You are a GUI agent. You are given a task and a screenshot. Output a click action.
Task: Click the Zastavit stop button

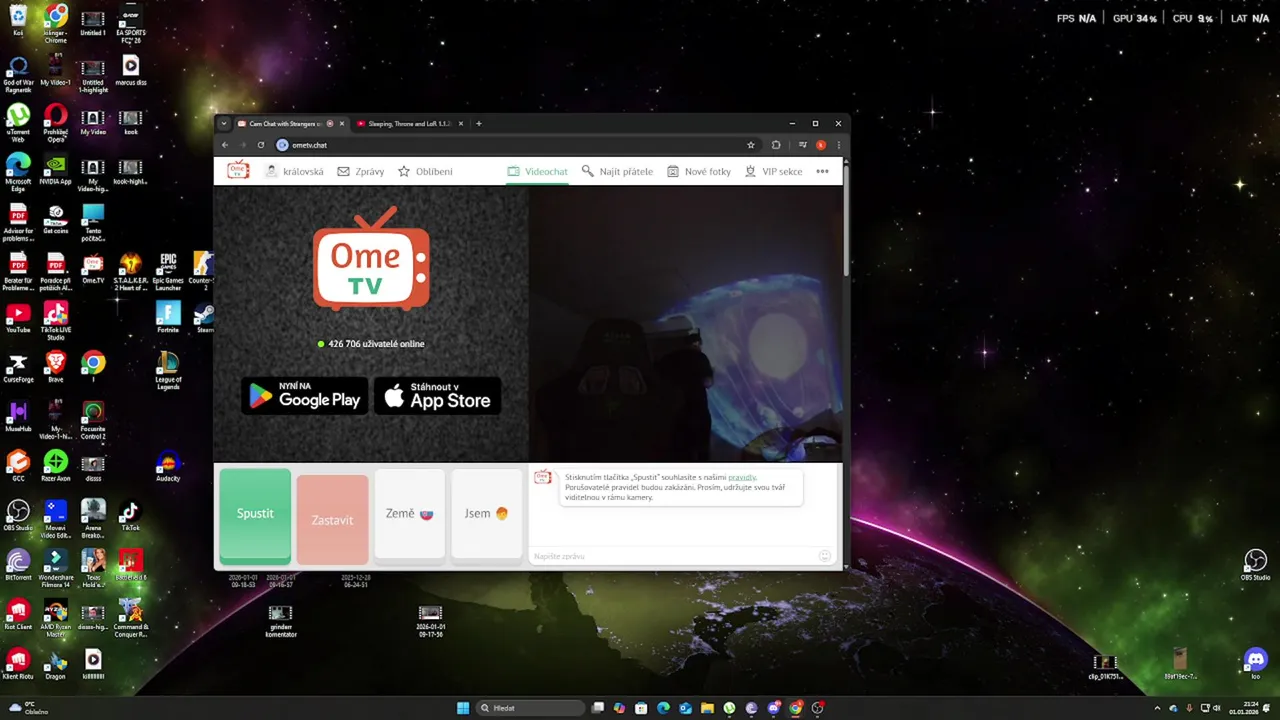(x=332, y=519)
